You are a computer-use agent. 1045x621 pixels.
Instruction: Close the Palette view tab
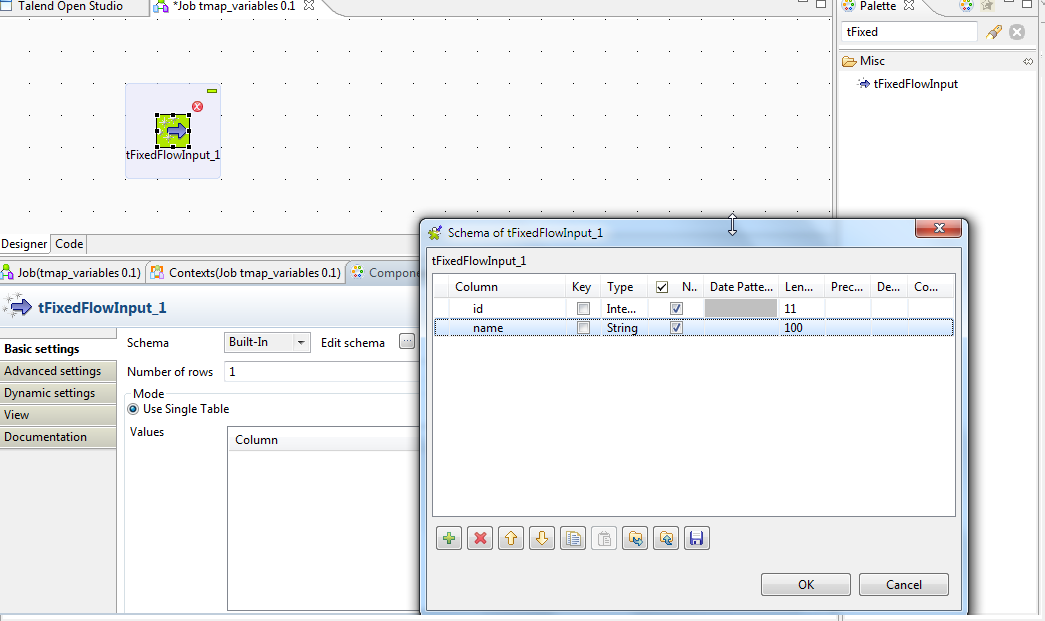click(x=909, y=6)
